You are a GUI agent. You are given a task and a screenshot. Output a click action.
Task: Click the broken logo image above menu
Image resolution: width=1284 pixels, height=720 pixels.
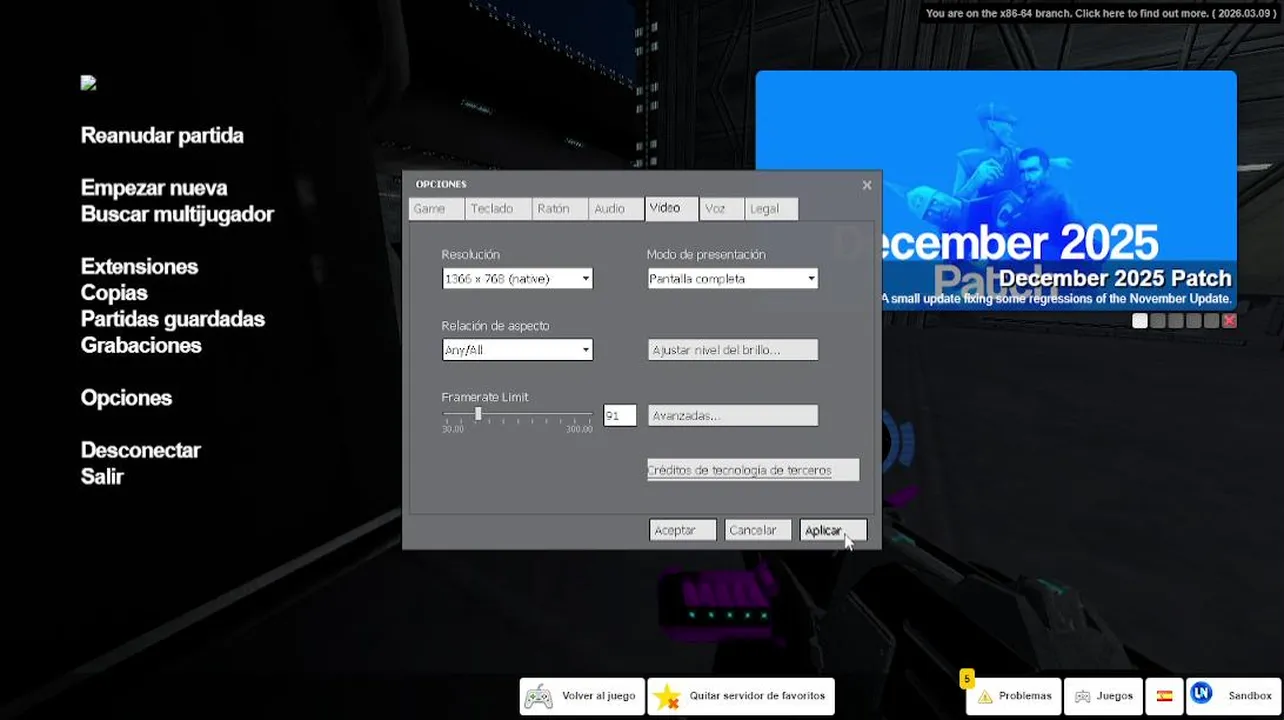(x=88, y=84)
